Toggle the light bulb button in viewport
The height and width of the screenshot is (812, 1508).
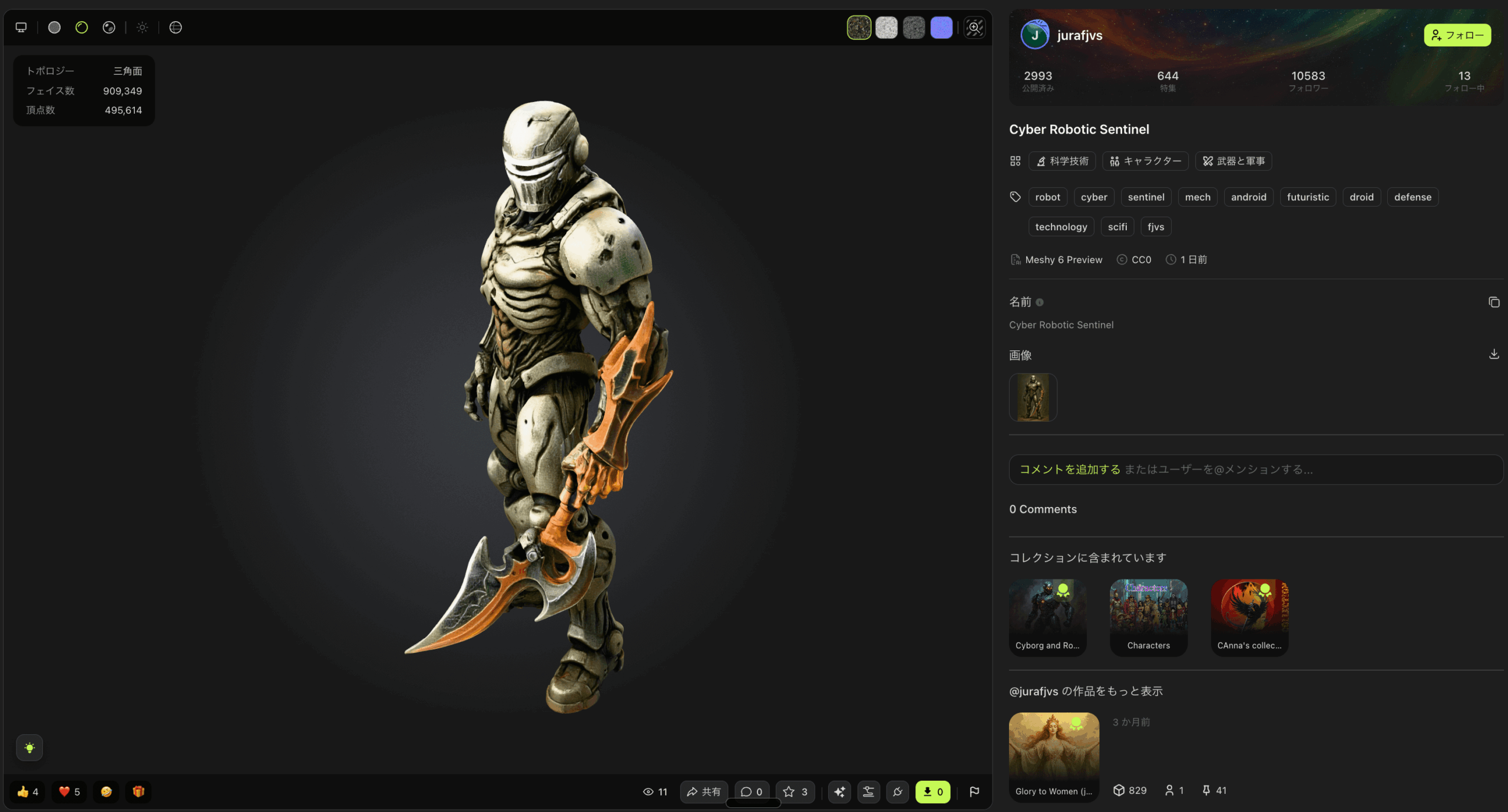click(29, 748)
